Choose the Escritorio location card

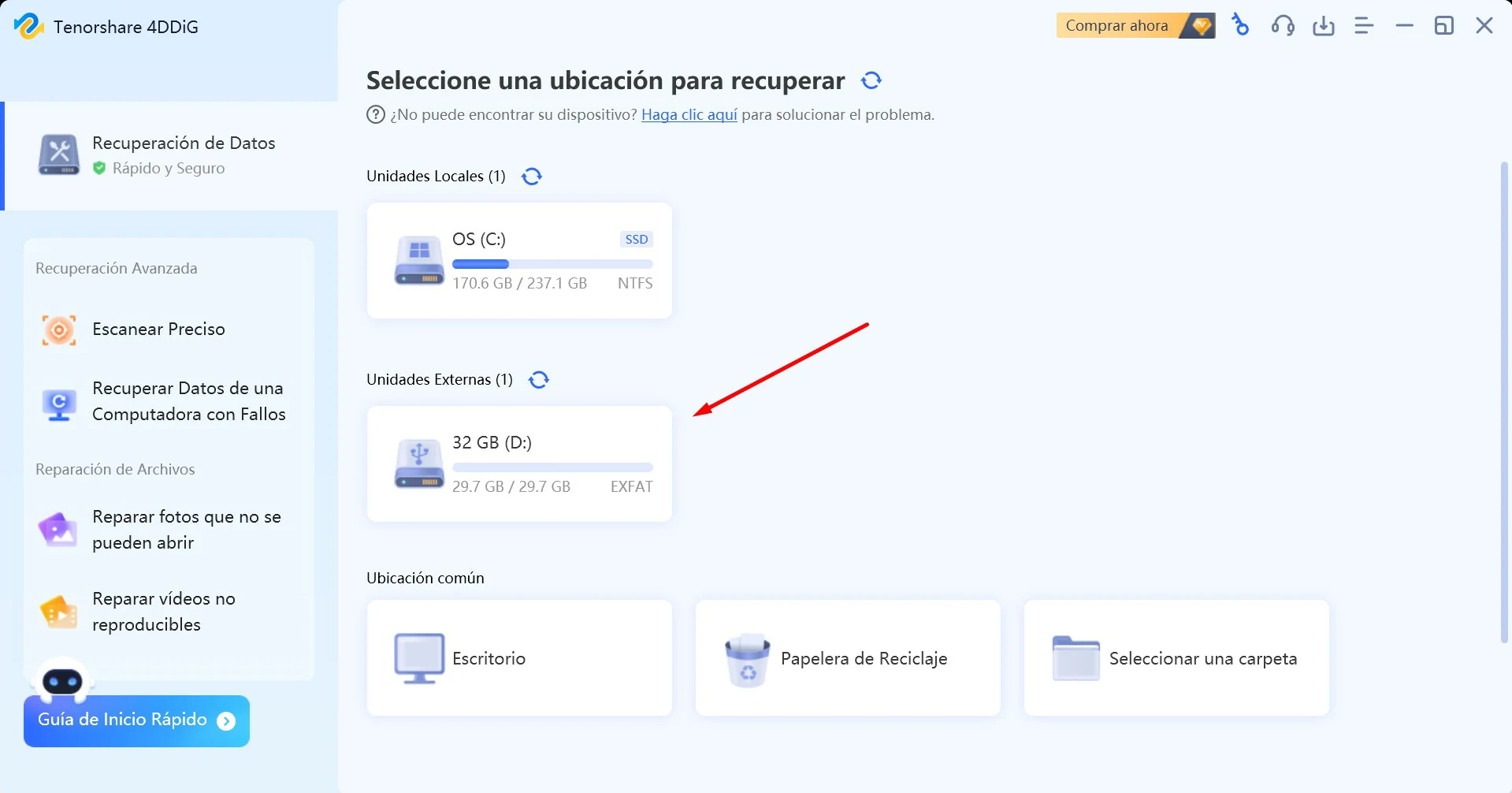[x=519, y=658]
